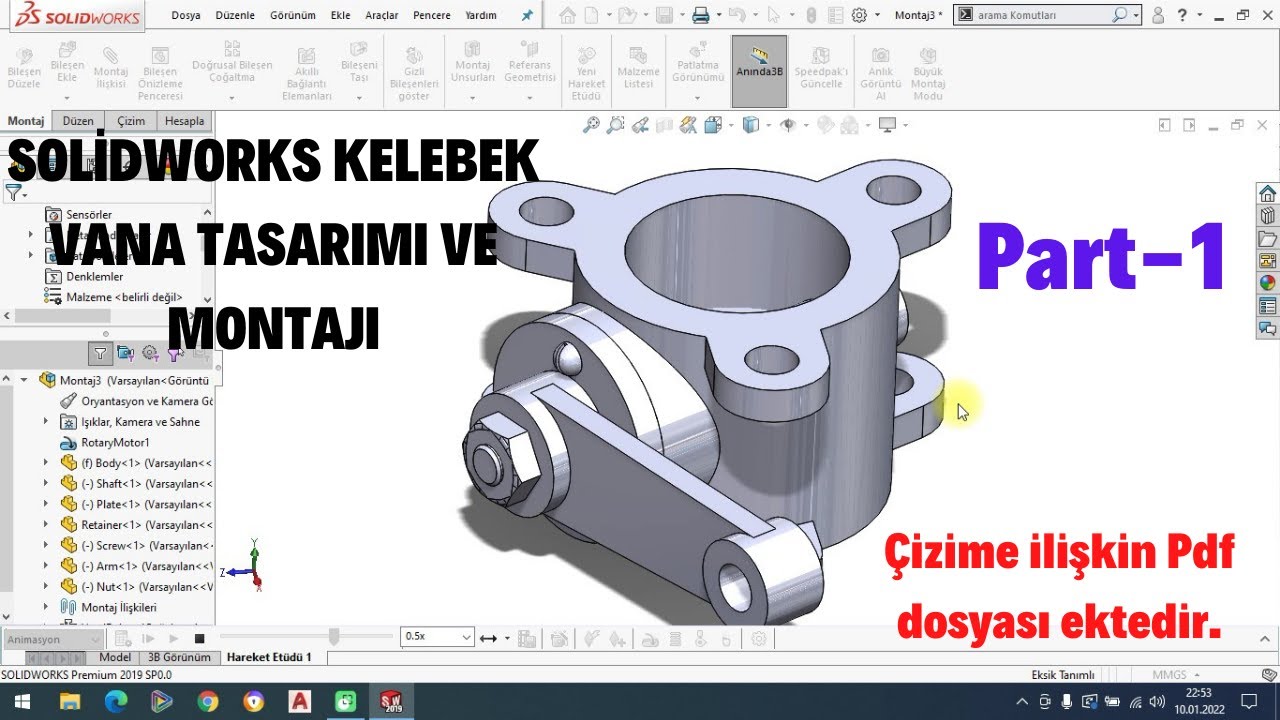Switch to the Model tab
Image resolution: width=1280 pixels, height=720 pixels.
click(116, 657)
